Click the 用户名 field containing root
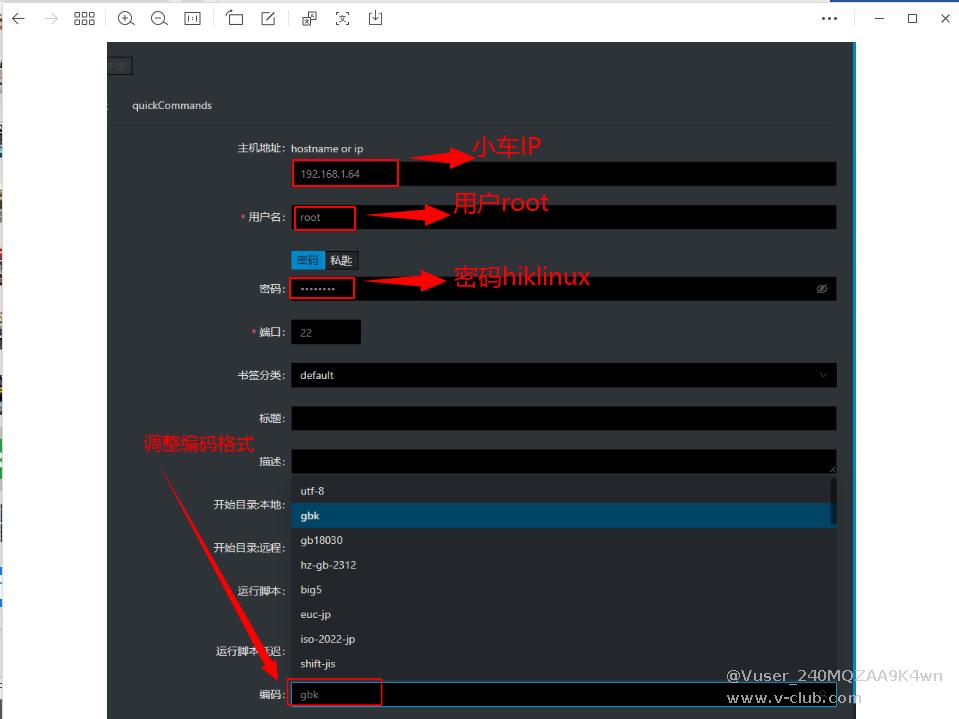959x719 pixels. coord(563,217)
